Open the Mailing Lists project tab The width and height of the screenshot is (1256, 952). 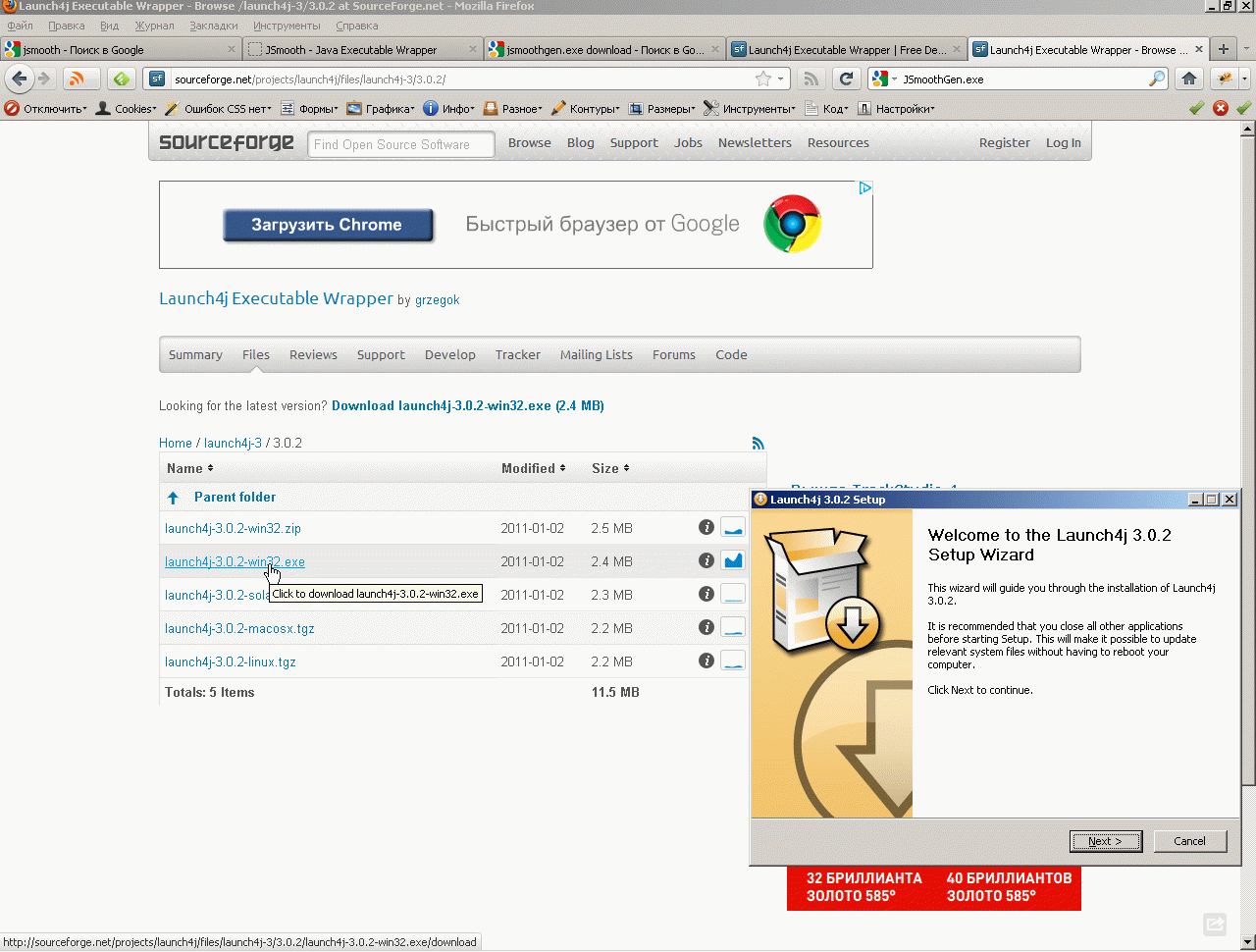(x=597, y=355)
